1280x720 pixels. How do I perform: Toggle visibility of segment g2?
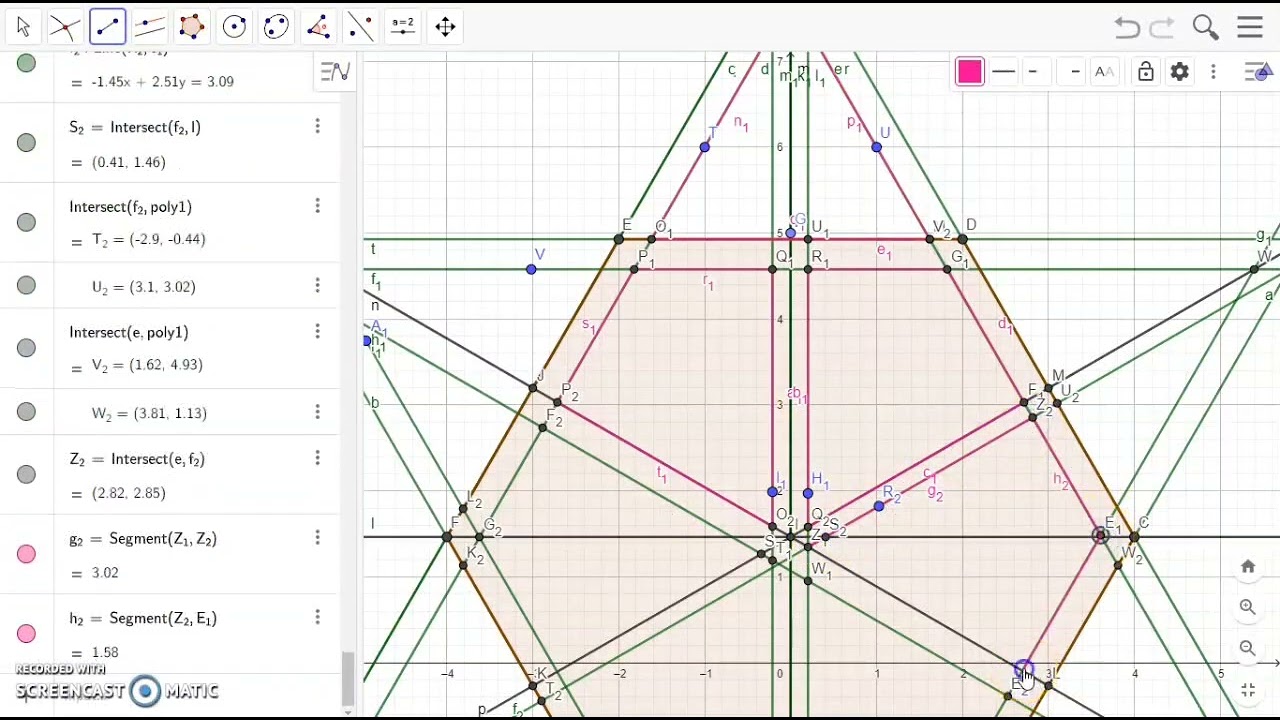26,554
